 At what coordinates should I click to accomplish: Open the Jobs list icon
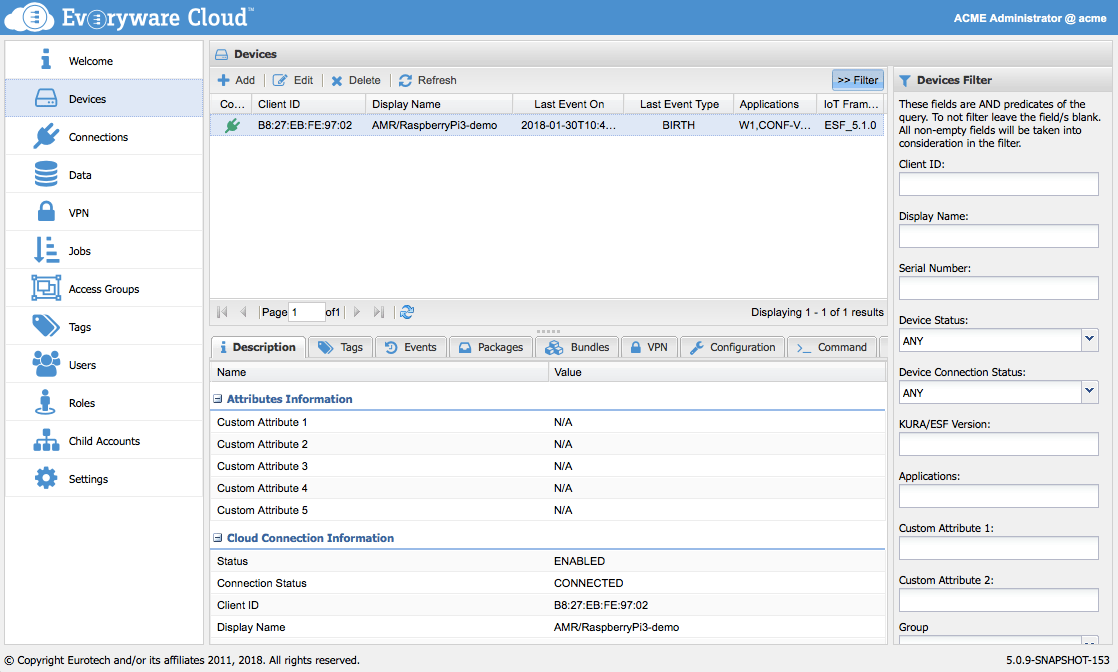pyautogui.click(x=46, y=250)
